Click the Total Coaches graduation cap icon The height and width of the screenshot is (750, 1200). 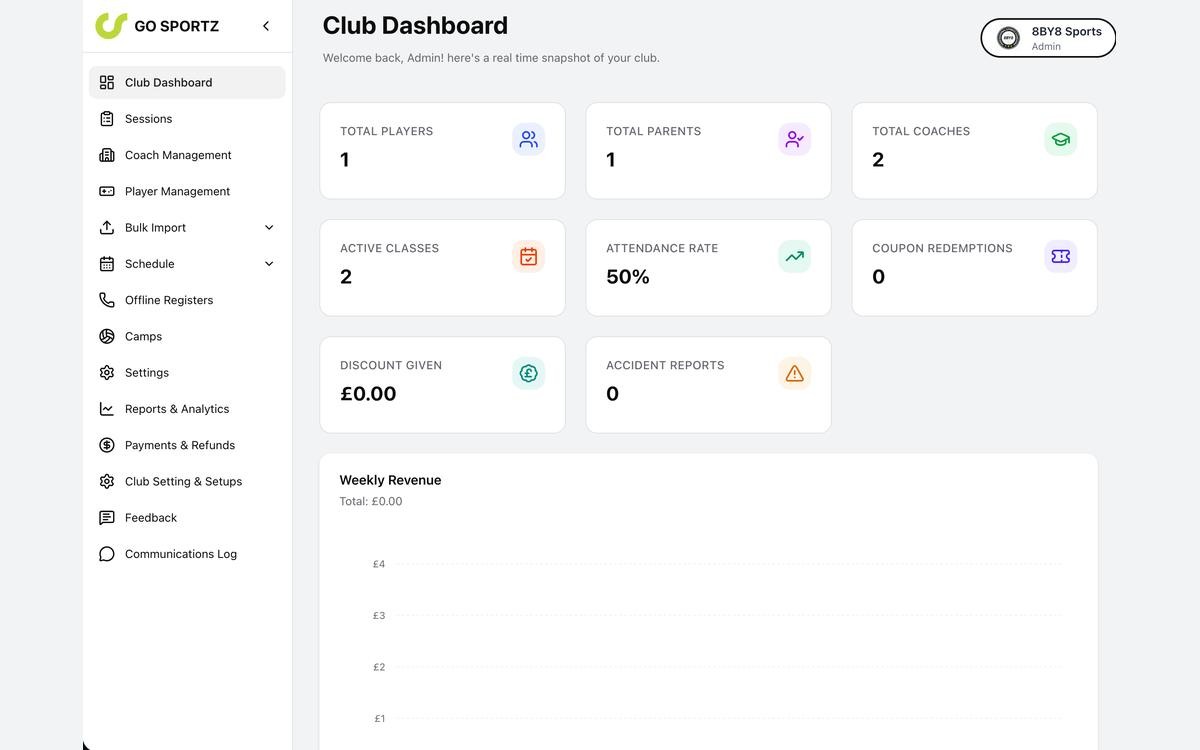(x=1060, y=139)
